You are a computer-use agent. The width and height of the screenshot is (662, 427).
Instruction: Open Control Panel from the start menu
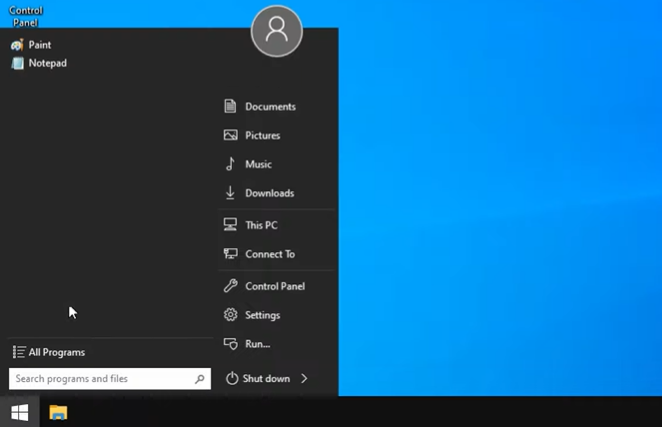point(264,286)
